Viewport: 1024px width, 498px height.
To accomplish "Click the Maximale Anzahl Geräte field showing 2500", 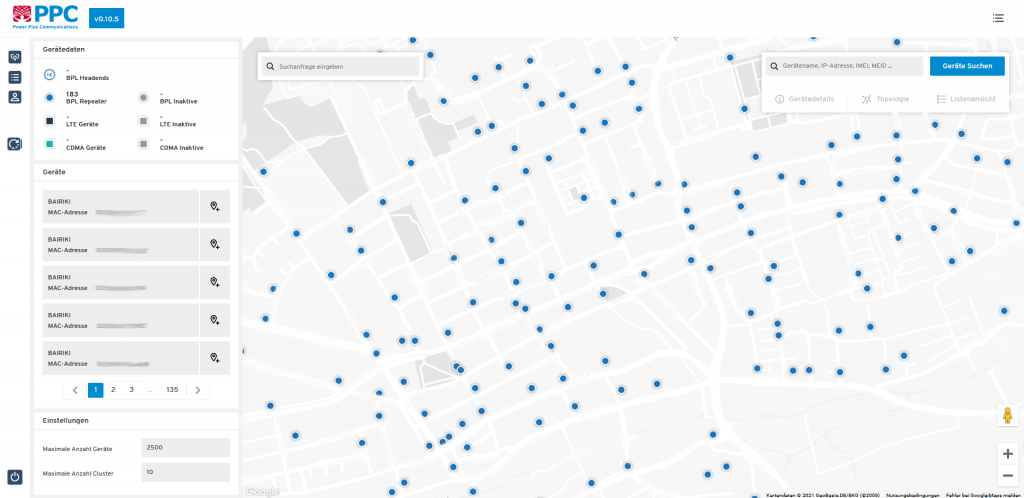I will pos(185,448).
